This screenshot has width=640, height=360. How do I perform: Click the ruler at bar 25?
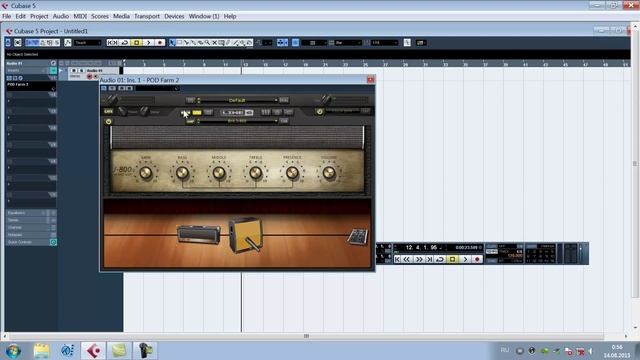click(365, 64)
